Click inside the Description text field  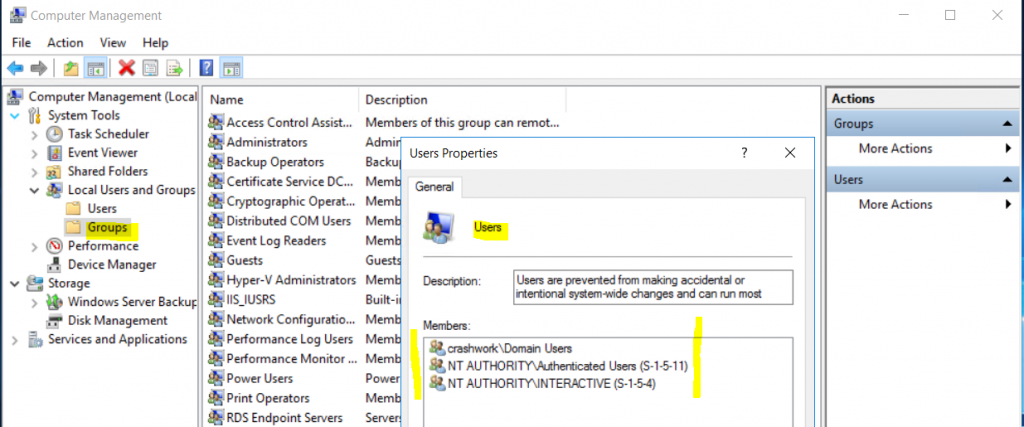point(653,288)
